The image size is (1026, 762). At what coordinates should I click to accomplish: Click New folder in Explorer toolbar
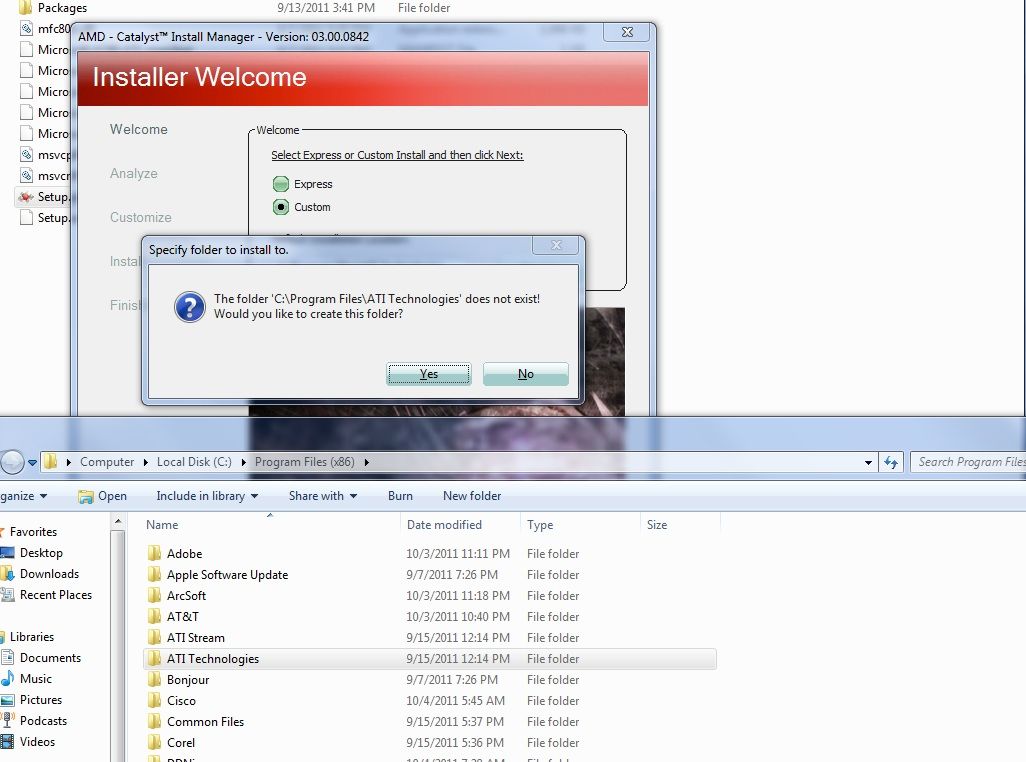472,496
